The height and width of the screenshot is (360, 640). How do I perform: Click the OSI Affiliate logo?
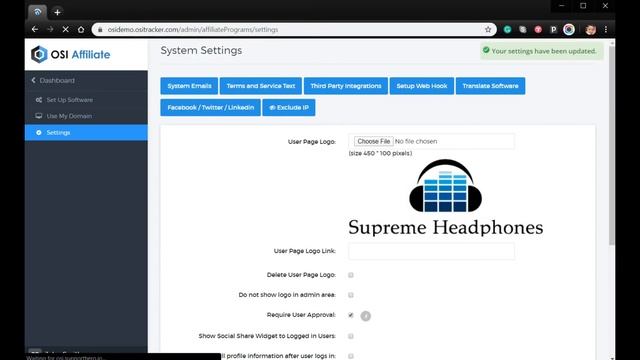pos(71,54)
